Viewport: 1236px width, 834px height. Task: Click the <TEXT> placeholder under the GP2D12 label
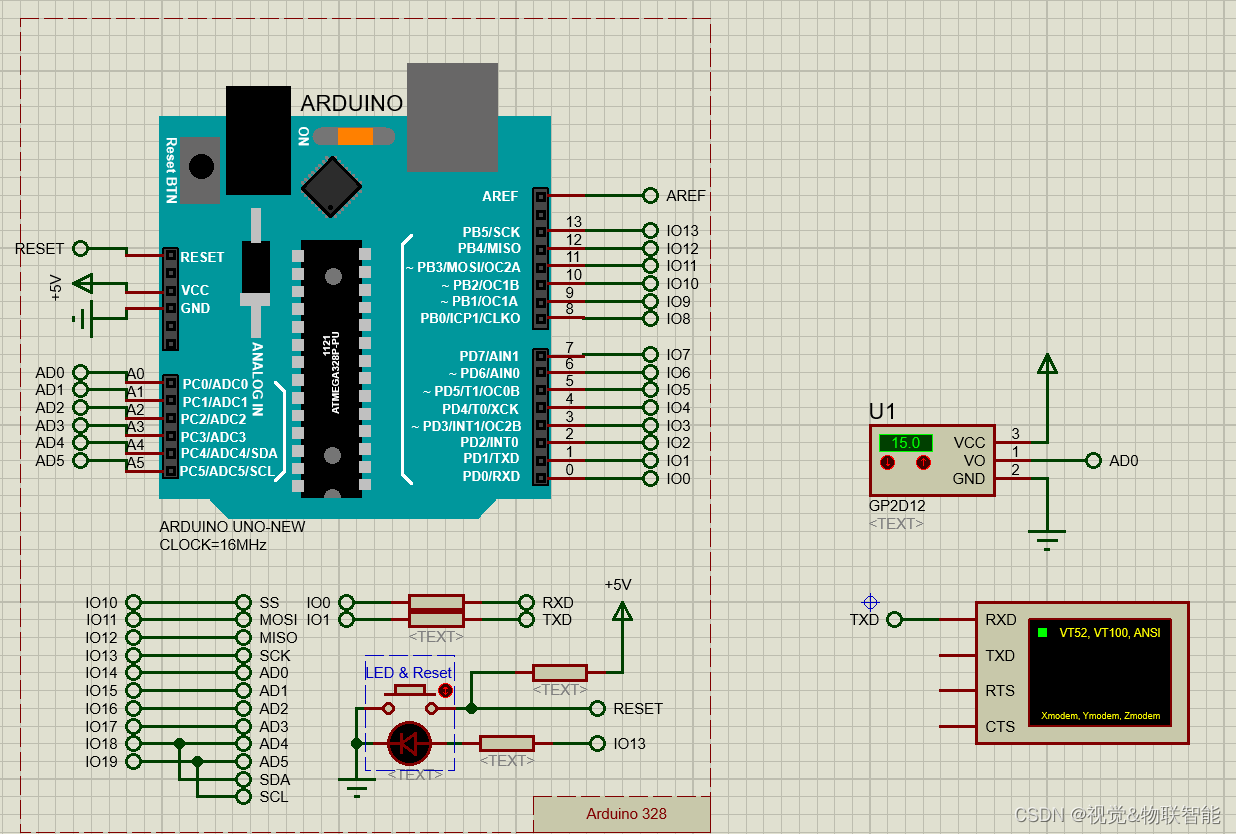(x=897, y=523)
